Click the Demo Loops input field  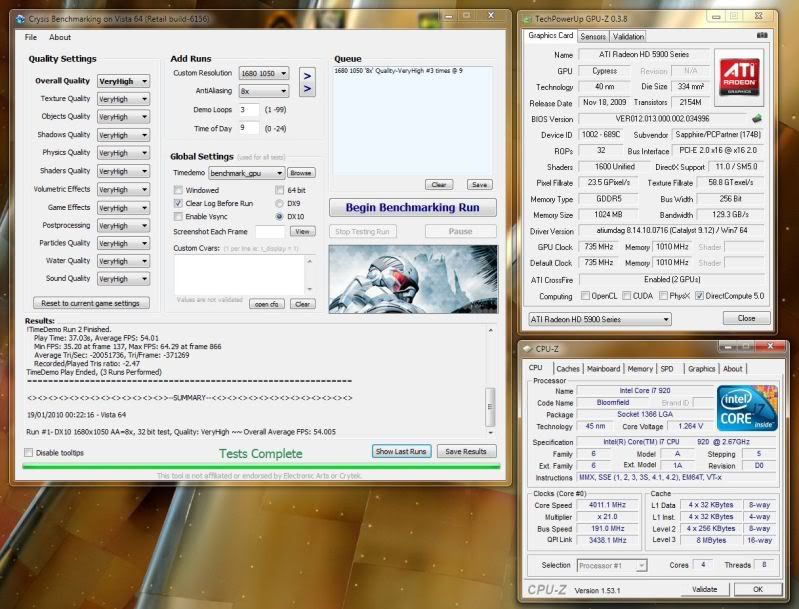tap(249, 109)
